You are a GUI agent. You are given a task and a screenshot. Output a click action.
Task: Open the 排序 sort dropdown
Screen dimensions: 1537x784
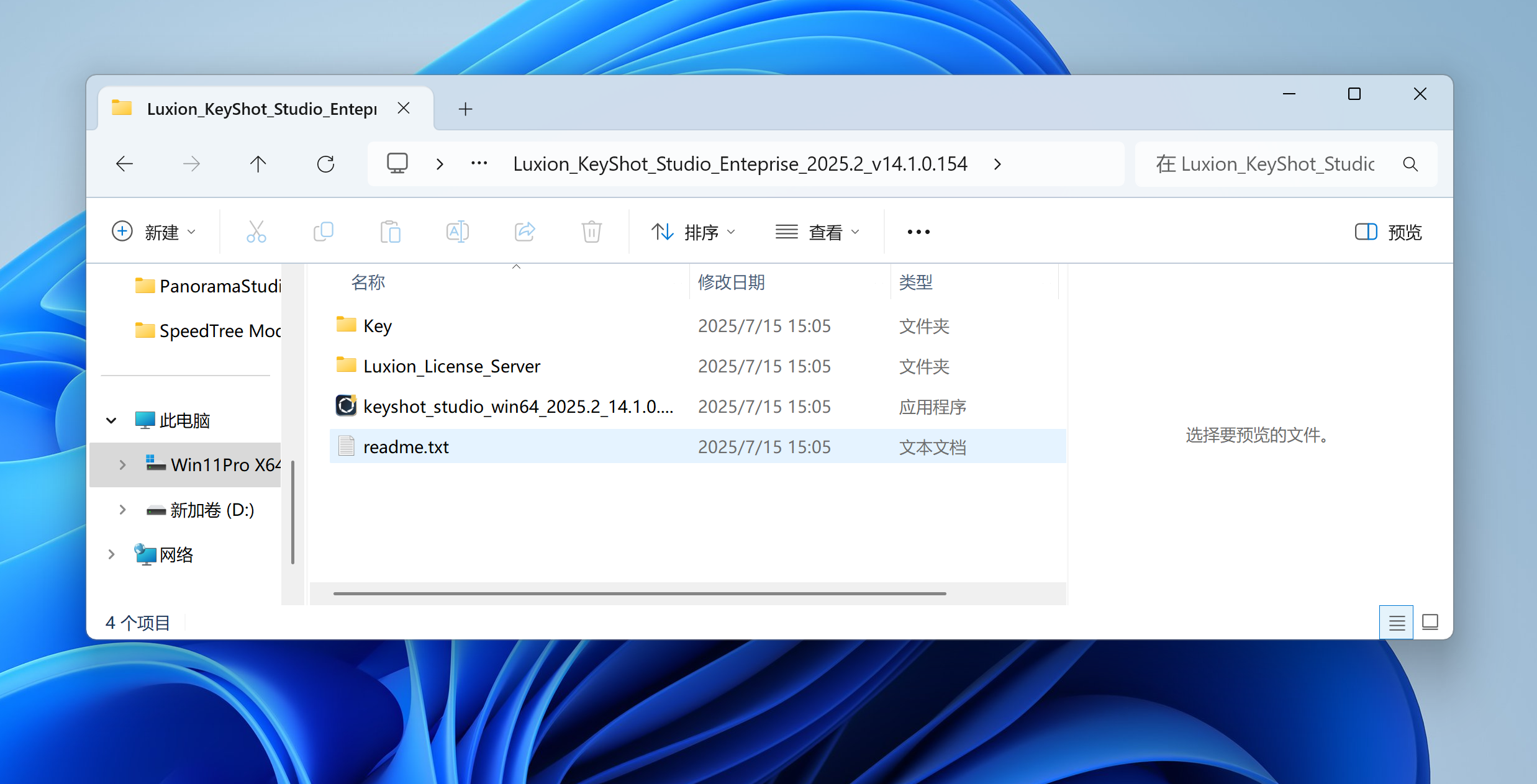point(693,232)
